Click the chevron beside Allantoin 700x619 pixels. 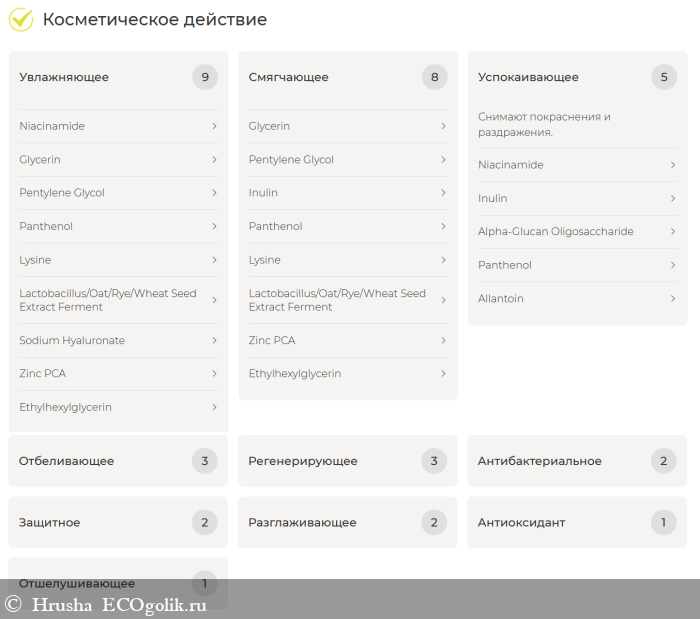[x=673, y=298]
